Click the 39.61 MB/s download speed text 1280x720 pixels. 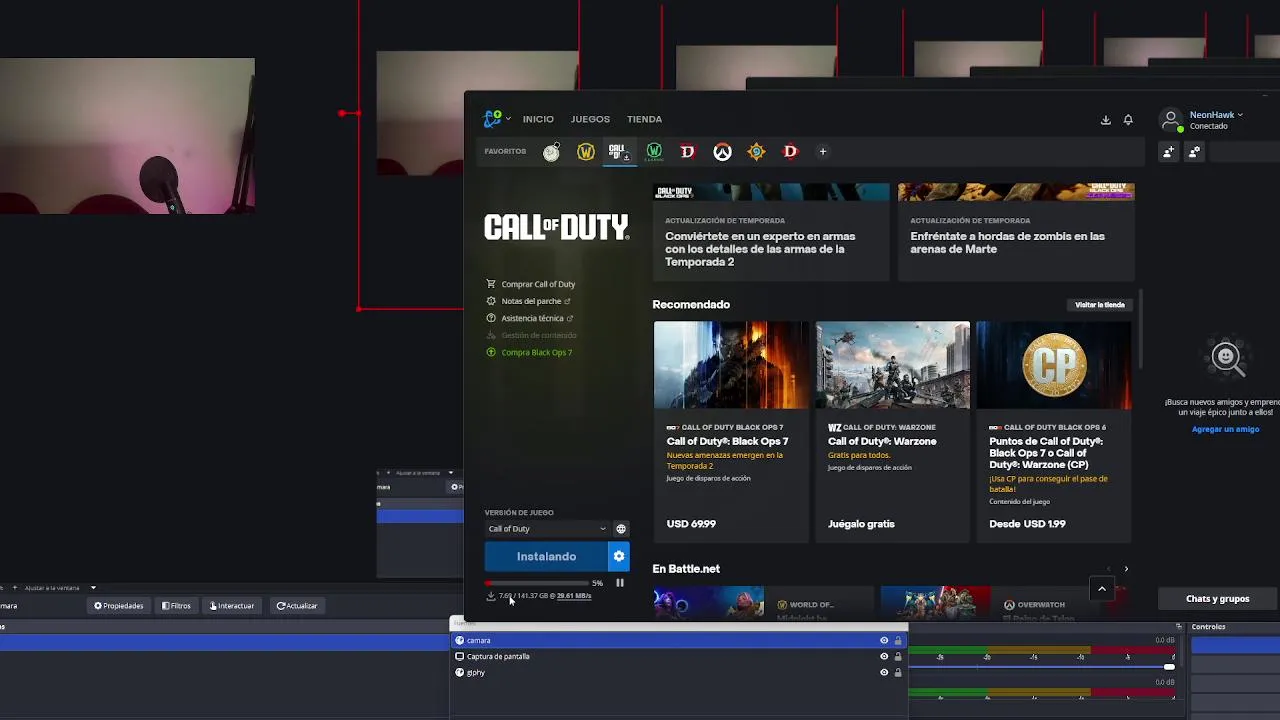pyautogui.click(x=574, y=596)
